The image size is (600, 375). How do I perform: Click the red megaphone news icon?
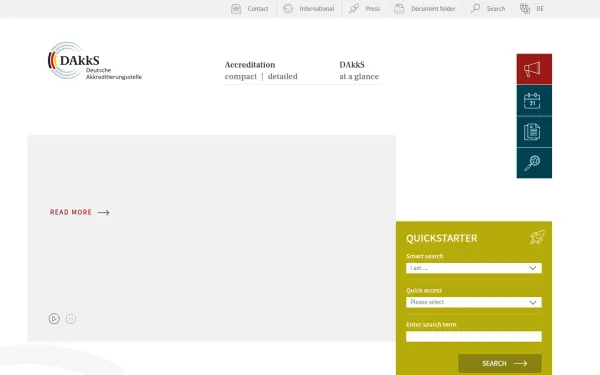[x=534, y=69]
